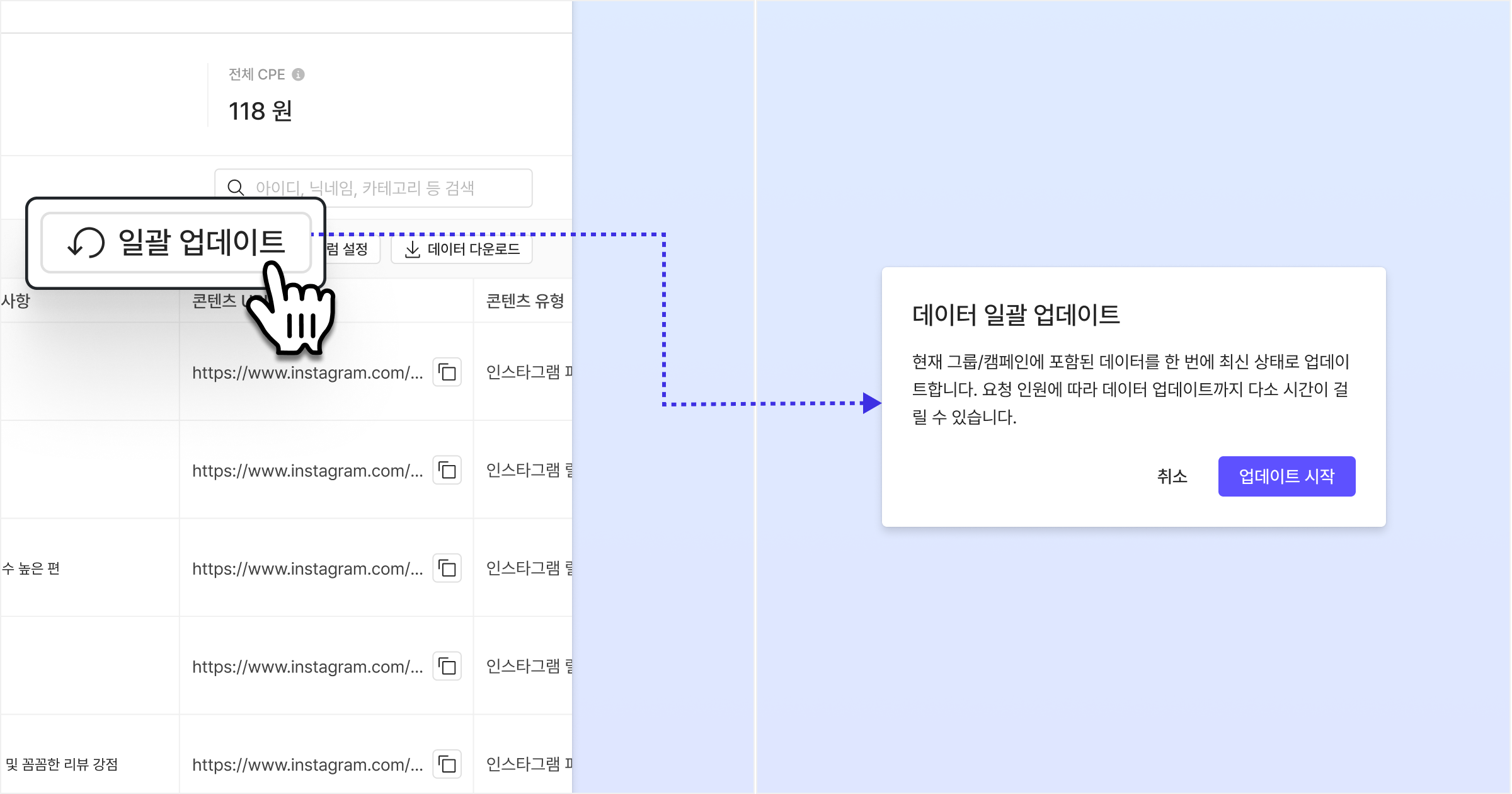Copy the third Instagram URL
The width and height of the screenshot is (1512, 794).
click(x=447, y=568)
